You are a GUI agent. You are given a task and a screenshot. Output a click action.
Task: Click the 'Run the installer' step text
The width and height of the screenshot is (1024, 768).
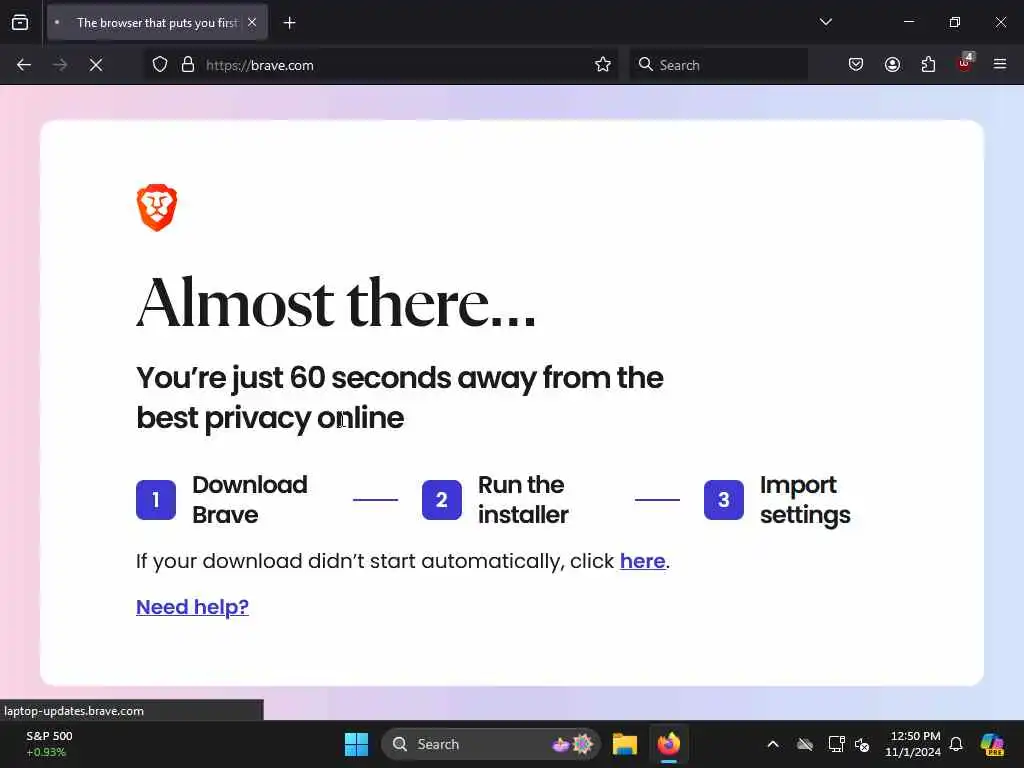[x=523, y=500]
